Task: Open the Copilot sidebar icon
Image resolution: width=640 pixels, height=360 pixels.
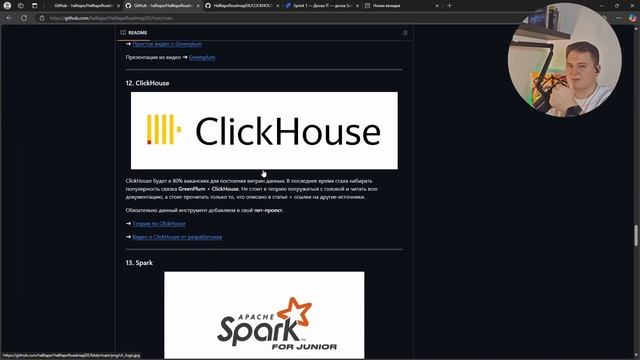Action: coord(632,18)
